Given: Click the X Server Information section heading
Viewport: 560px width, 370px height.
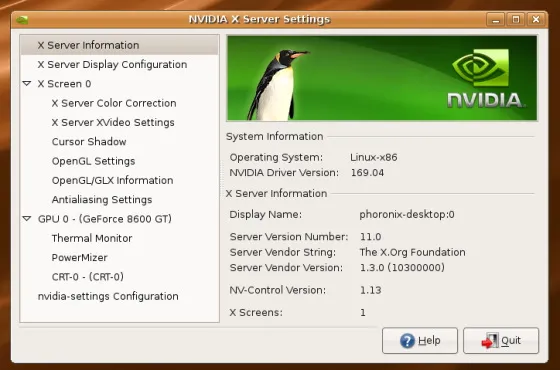Looking at the screenshot, I should (276, 193).
